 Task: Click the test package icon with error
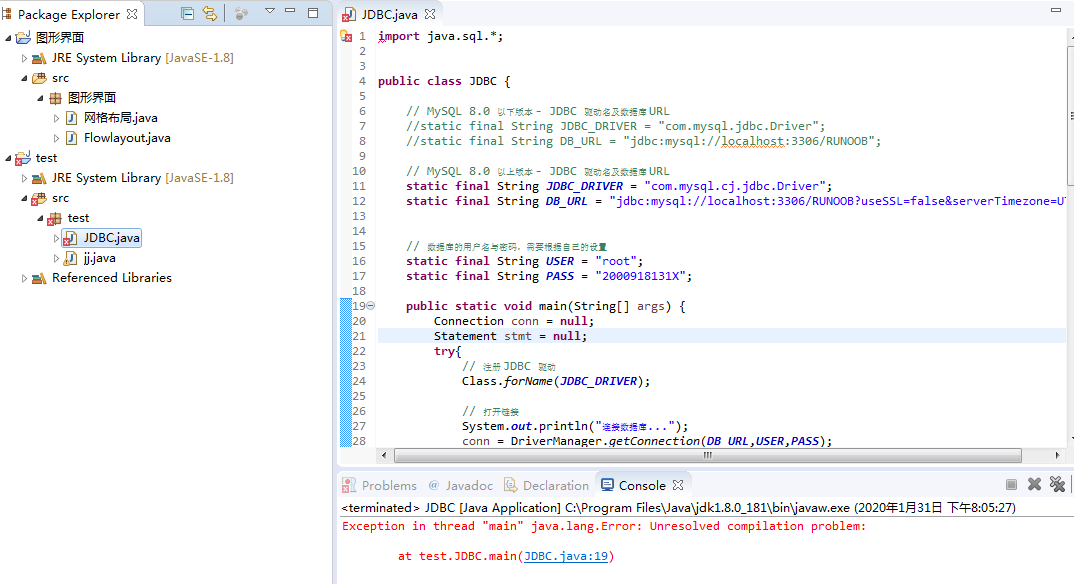pos(55,218)
